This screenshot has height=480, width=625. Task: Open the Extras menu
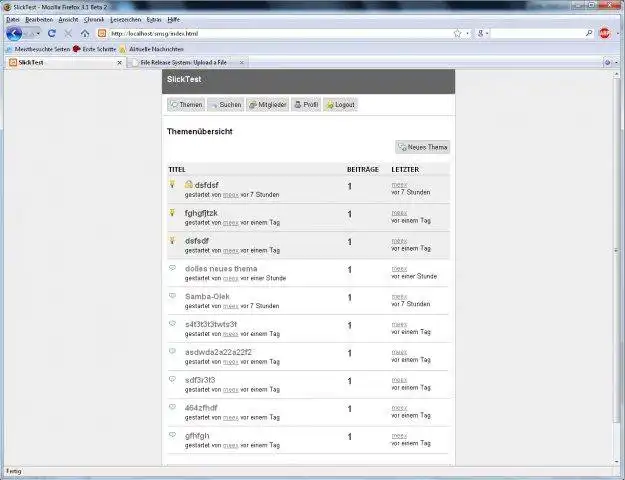tap(154, 20)
